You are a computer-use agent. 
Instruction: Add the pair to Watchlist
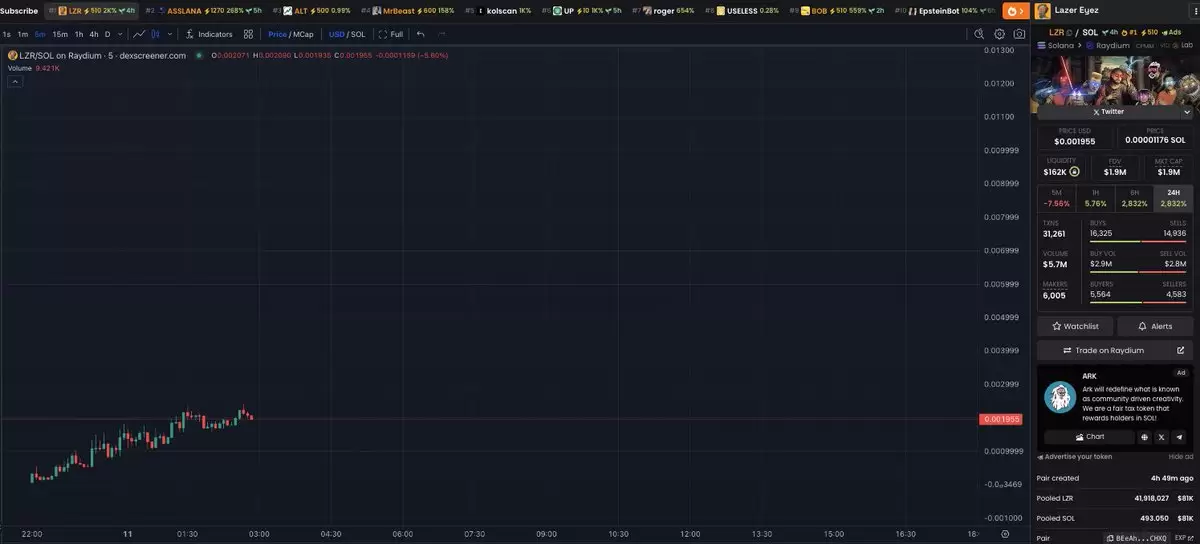click(x=1074, y=326)
